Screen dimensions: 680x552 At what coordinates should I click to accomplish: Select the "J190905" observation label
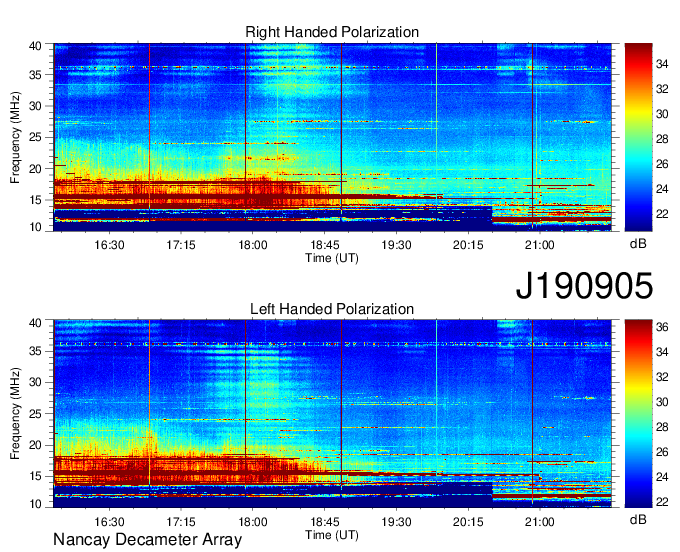pyautogui.click(x=584, y=285)
